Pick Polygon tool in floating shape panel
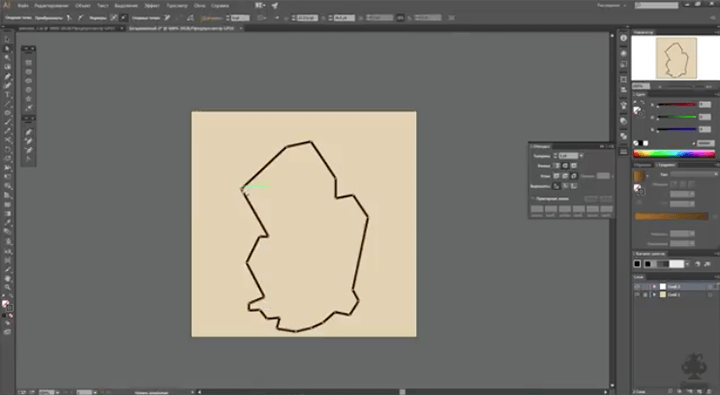 click(28, 90)
